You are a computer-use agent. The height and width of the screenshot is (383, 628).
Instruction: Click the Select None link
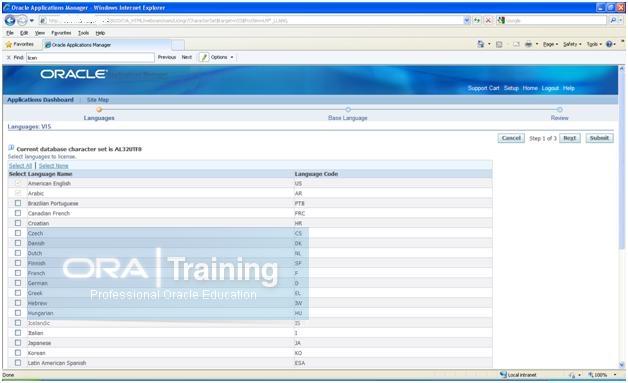coord(54,166)
